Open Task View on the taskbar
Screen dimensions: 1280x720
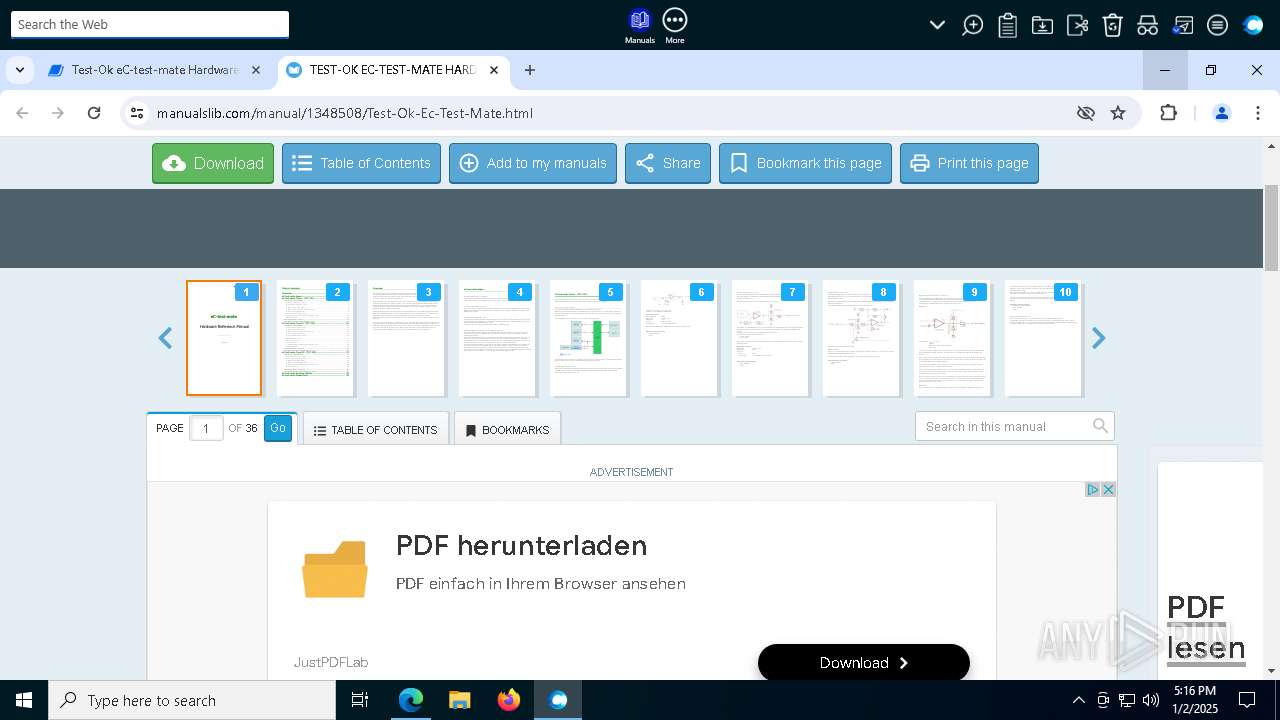(360, 700)
